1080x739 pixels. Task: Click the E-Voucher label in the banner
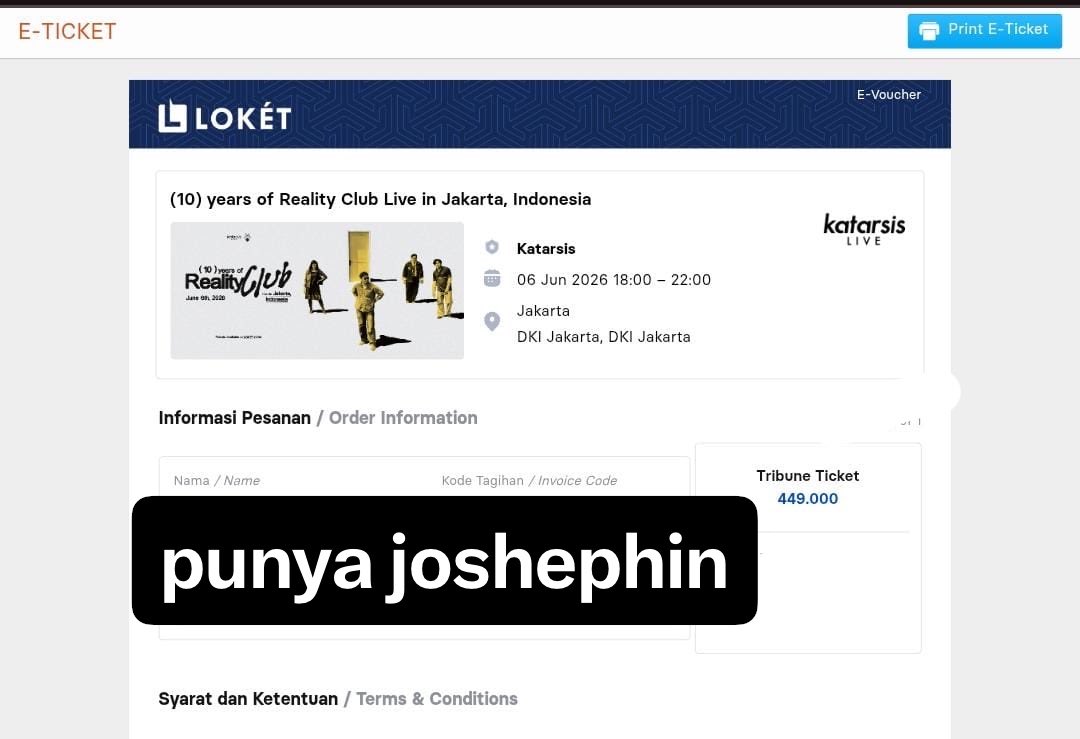pos(889,94)
